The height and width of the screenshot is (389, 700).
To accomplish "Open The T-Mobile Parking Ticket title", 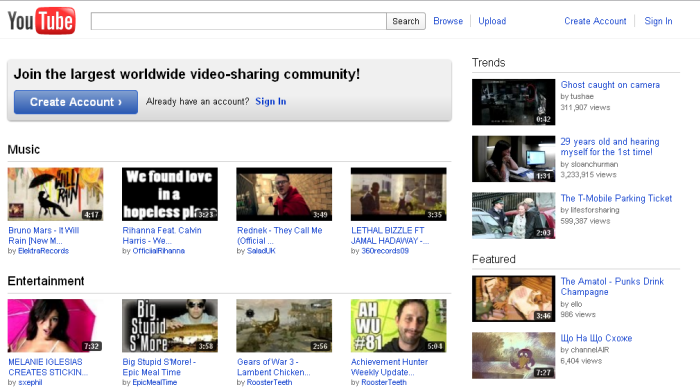I will (x=616, y=198).
